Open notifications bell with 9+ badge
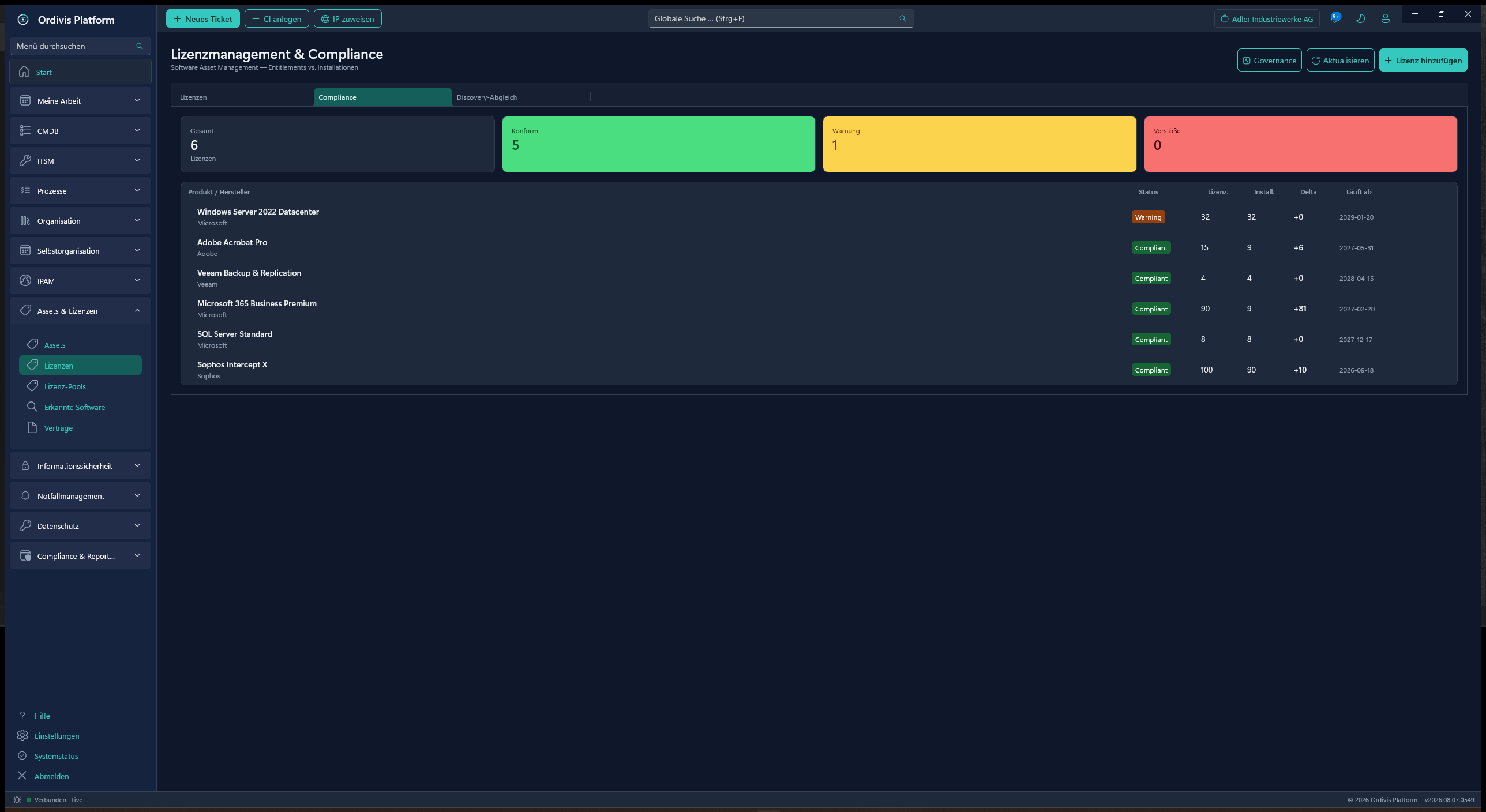1486x812 pixels. tap(1335, 18)
